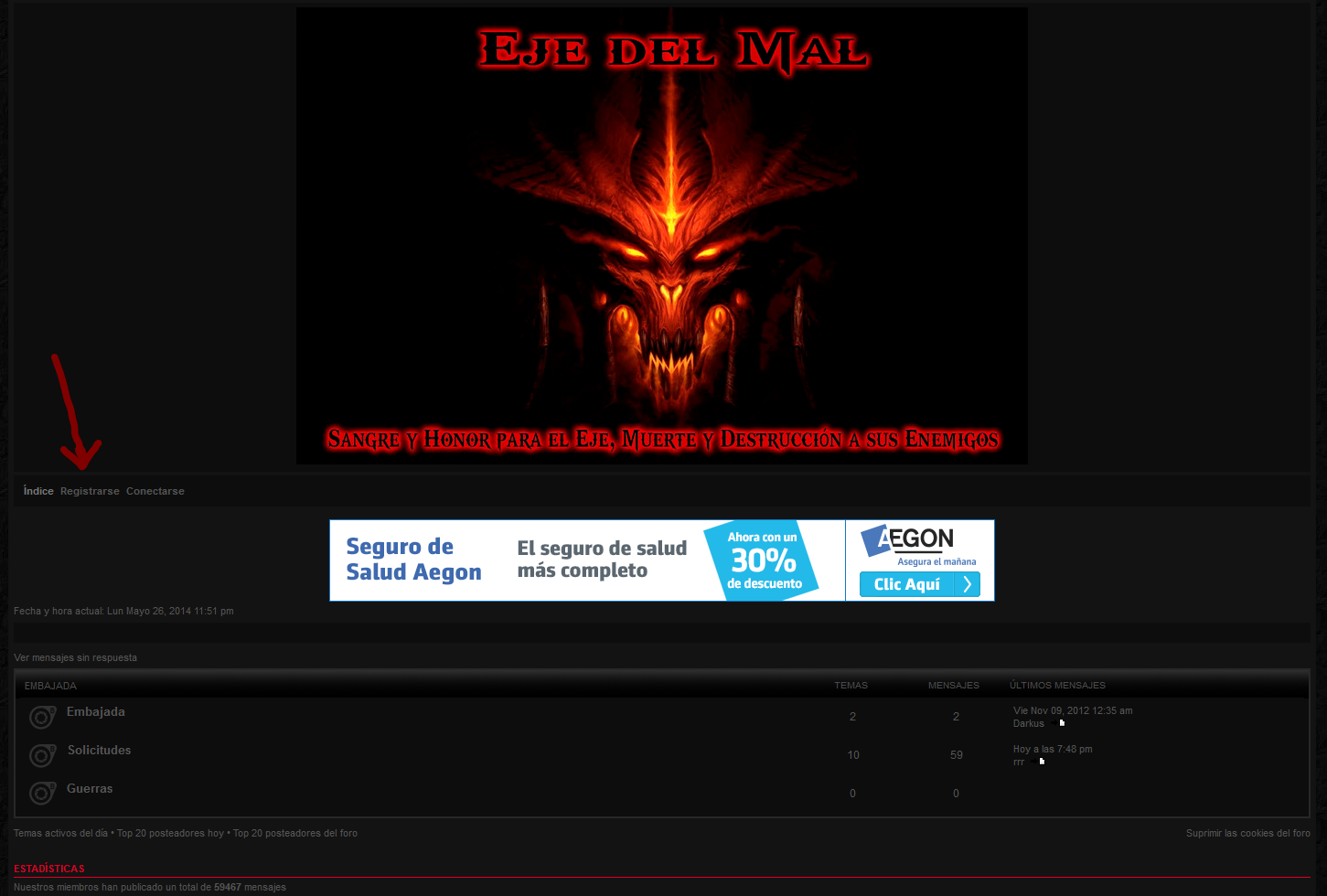Viewport: 1327px width, 896px height.
Task: Open Ver mensajes sin respuesta
Action: [x=75, y=657]
